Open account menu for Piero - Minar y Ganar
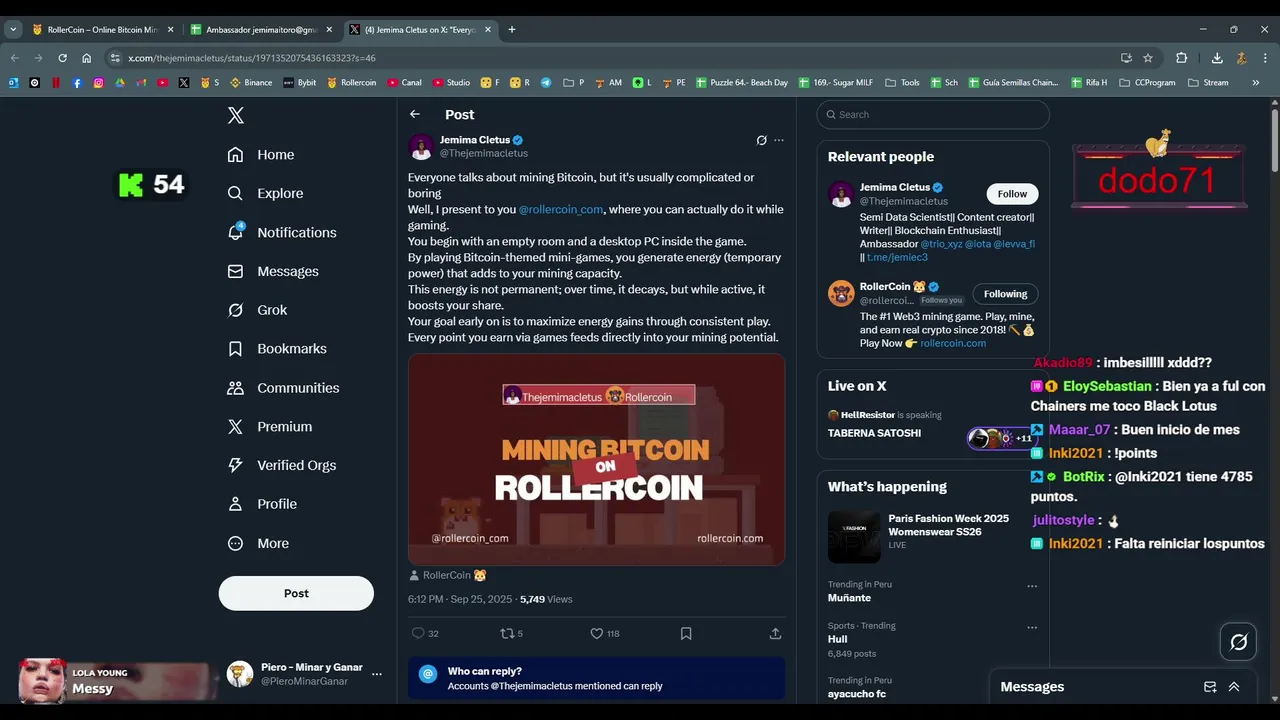 point(376,674)
